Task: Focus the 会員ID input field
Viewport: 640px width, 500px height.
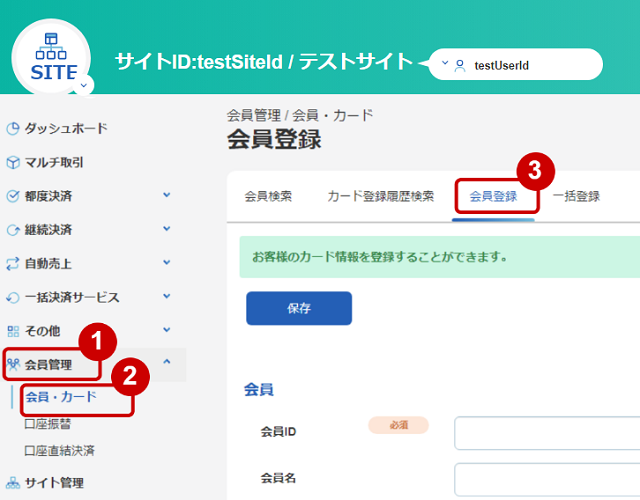Action: (547, 433)
